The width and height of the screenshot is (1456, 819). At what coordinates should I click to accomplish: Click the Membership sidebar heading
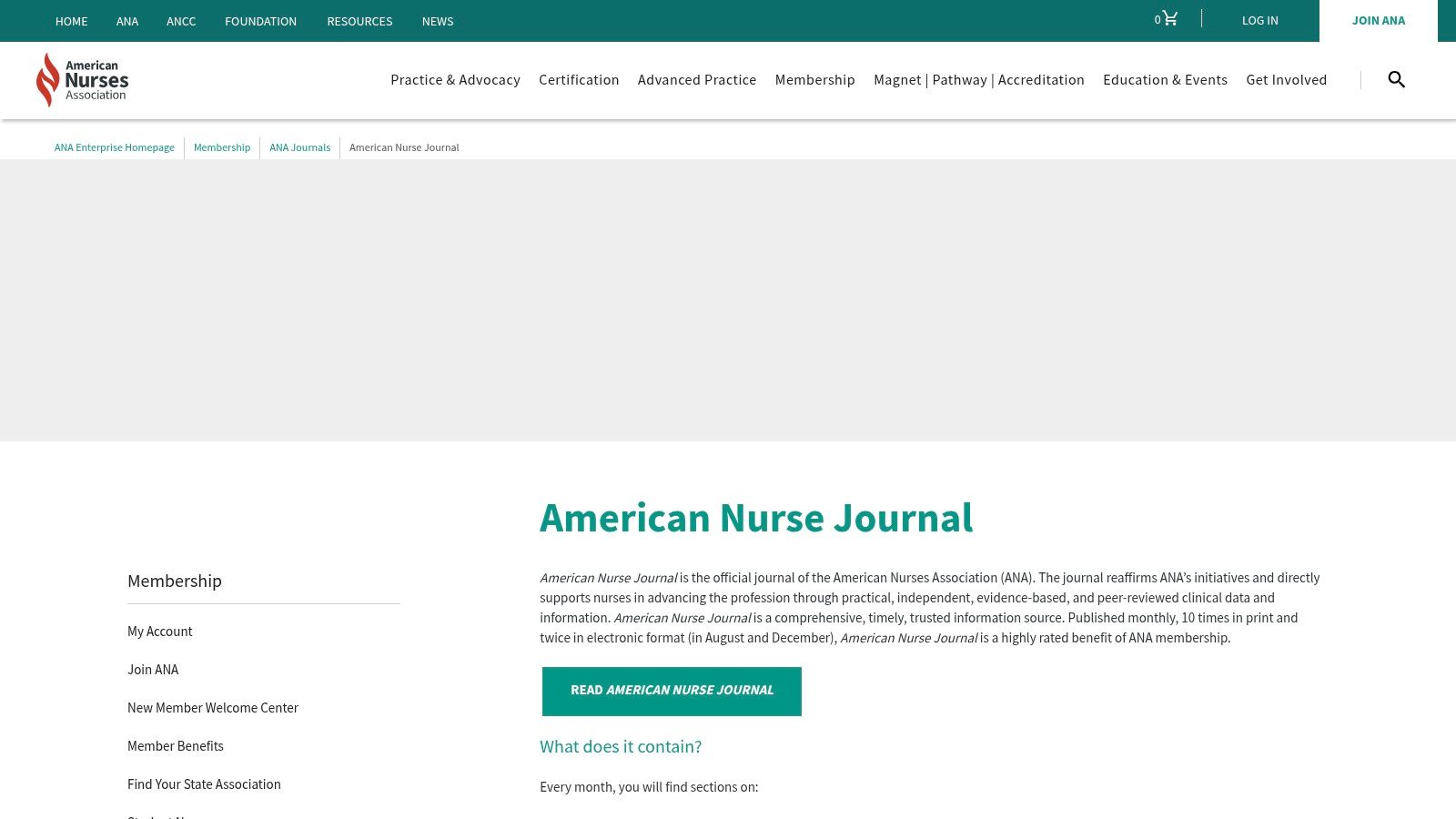[x=175, y=581]
